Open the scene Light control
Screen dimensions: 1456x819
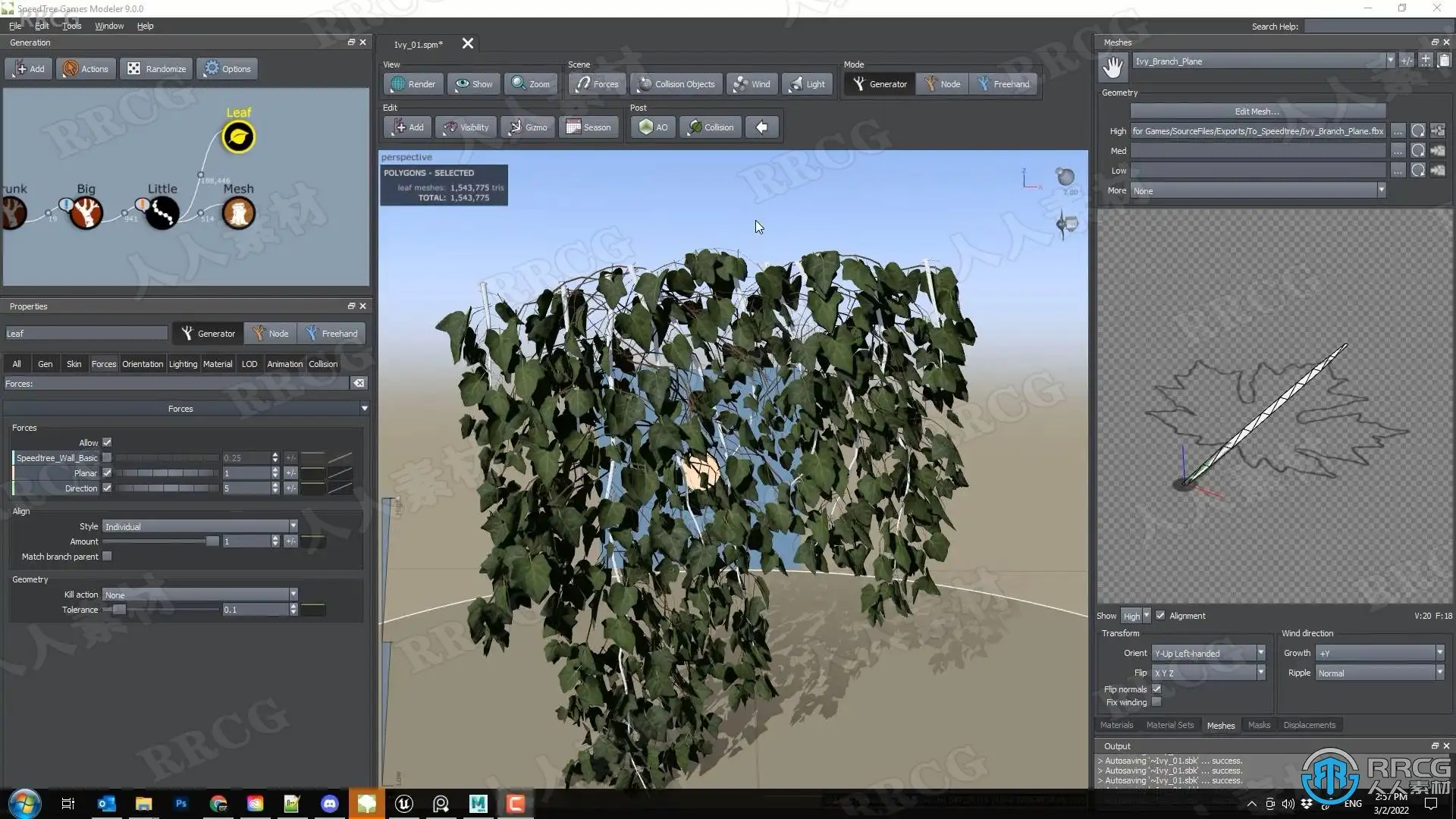point(807,84)
